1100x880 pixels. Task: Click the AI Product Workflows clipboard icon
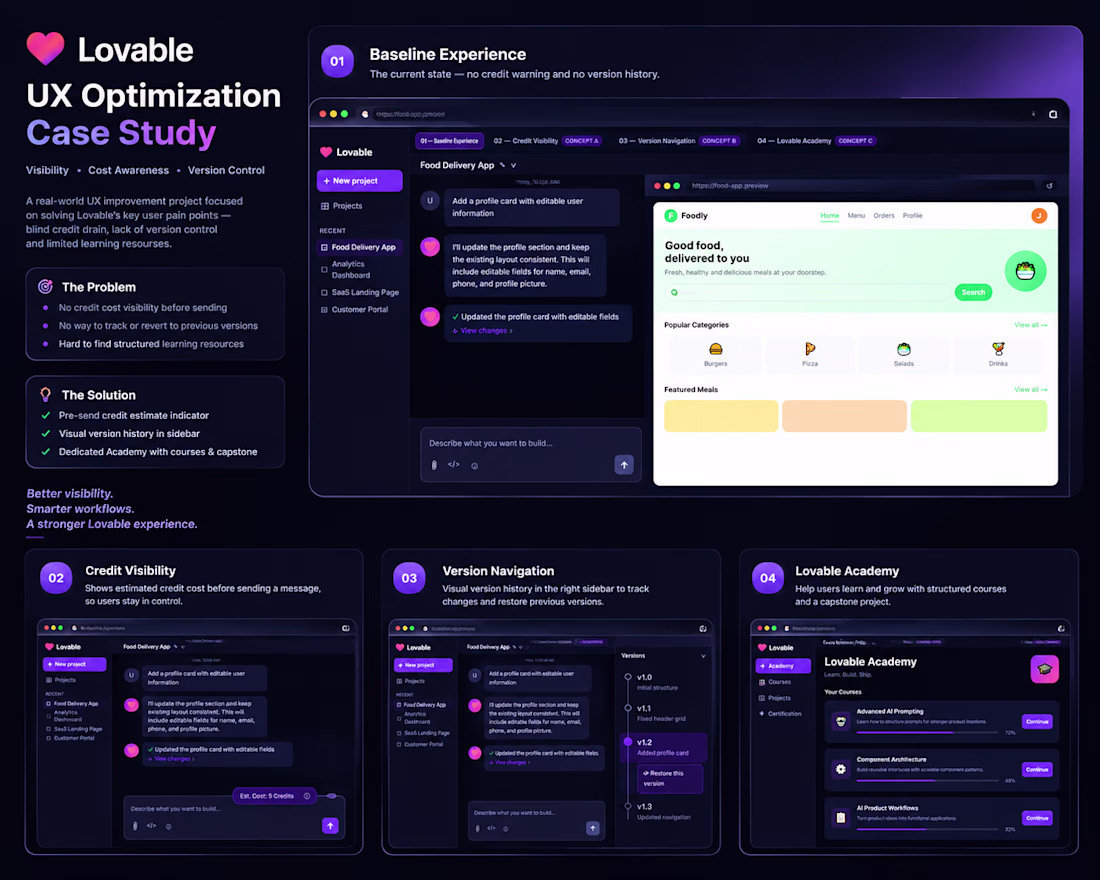pyautogui.click(x=840, y=818)
